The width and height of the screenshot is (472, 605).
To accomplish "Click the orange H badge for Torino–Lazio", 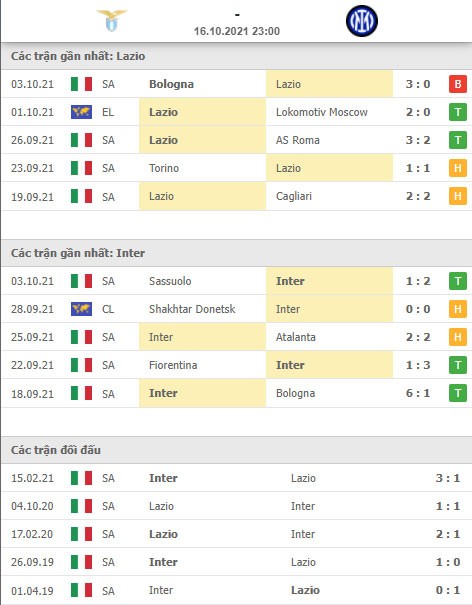I will (458, 168).
